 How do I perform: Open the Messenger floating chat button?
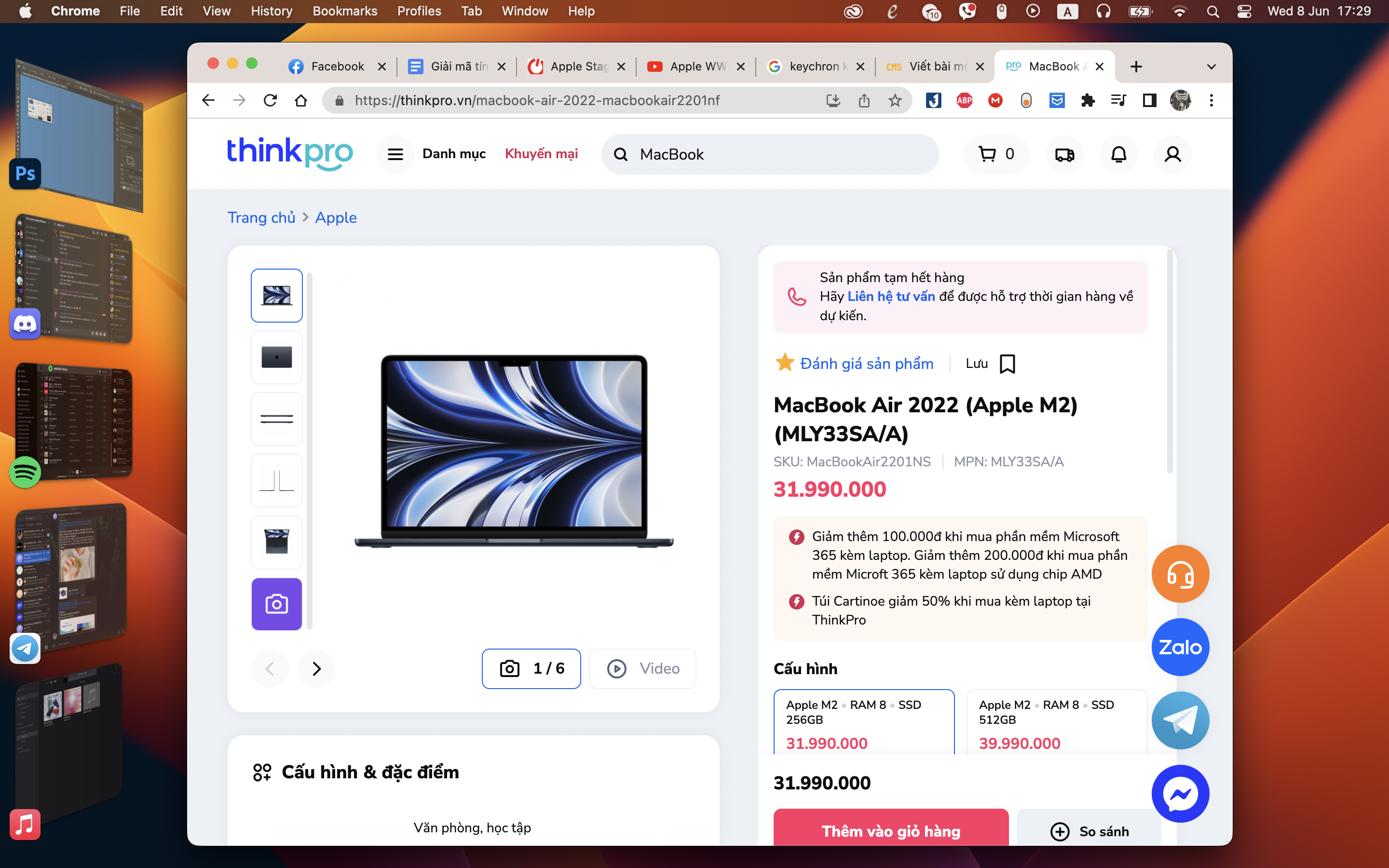click(x=1180, y=794)
